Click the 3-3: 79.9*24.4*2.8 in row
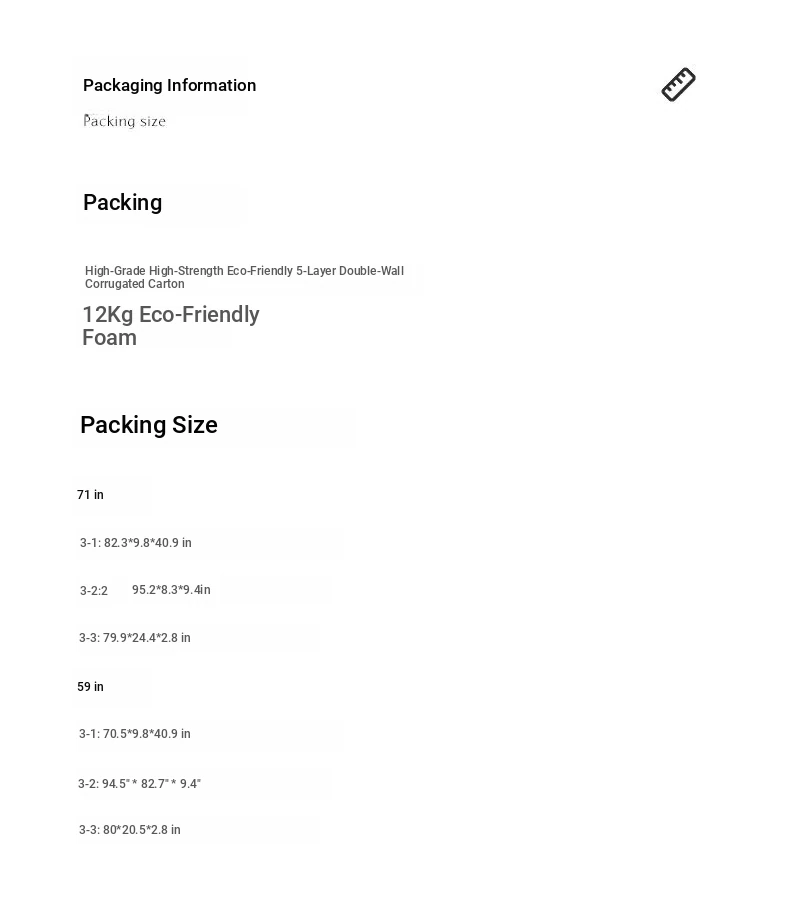Screen dimensions: 790x904 tap(134, 638)
